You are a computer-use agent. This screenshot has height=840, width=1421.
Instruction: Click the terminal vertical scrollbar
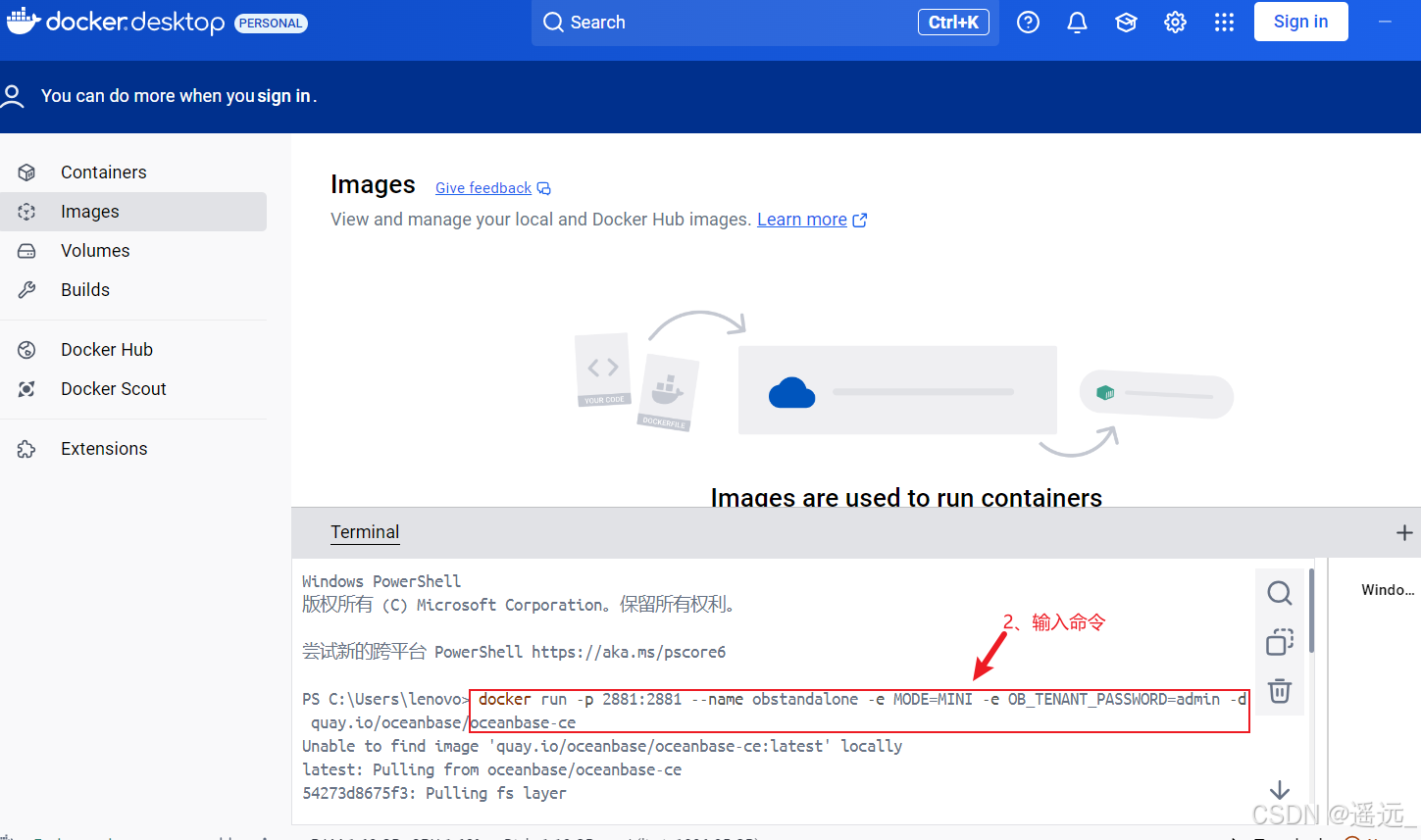(1311, 612)
